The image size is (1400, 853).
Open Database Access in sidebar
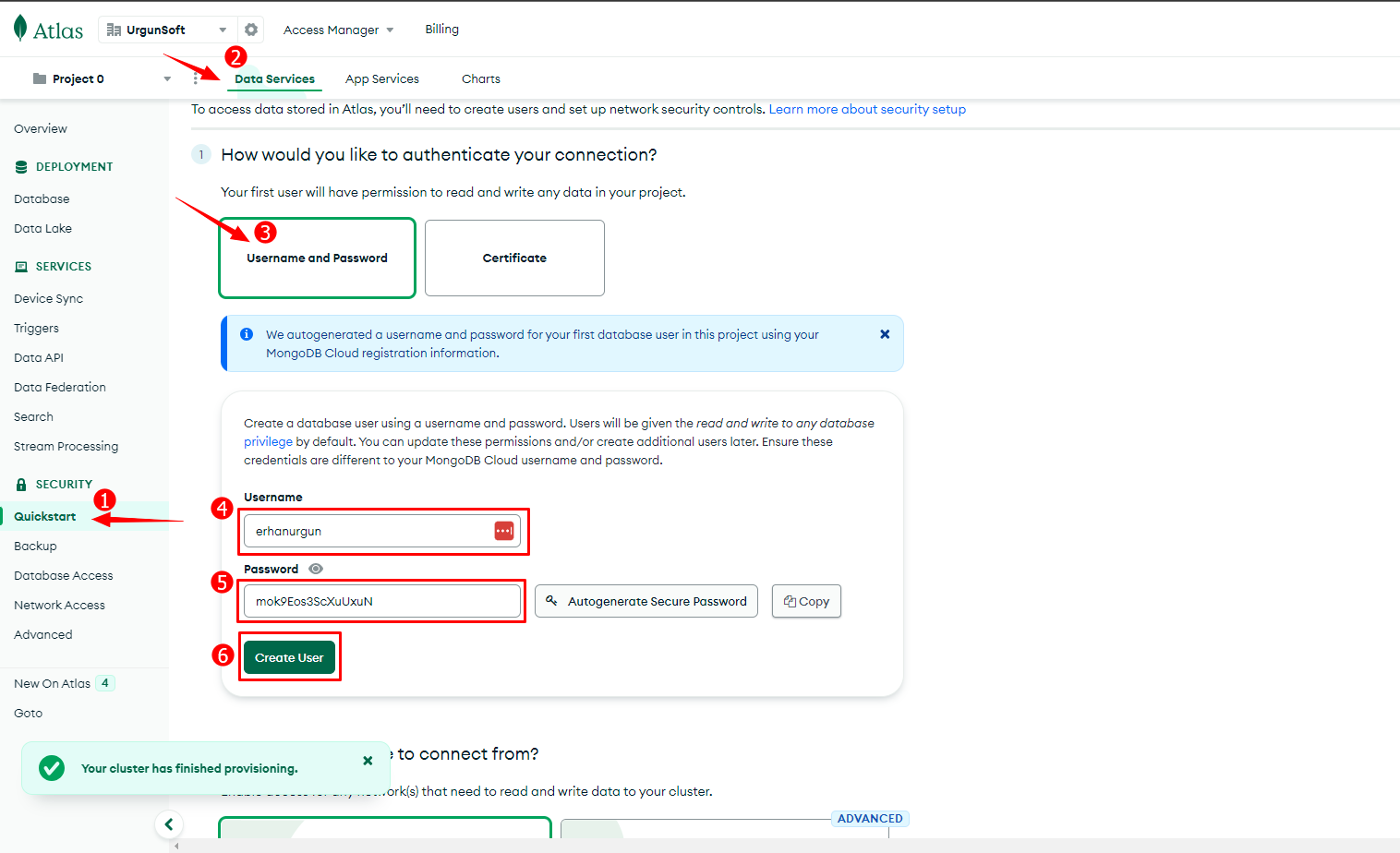(64, 575)
